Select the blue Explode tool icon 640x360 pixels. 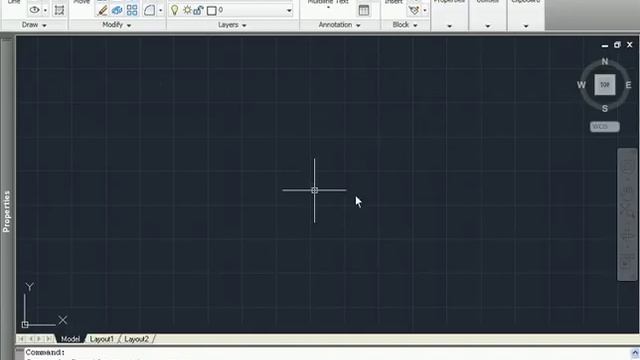tap(117, 10)
